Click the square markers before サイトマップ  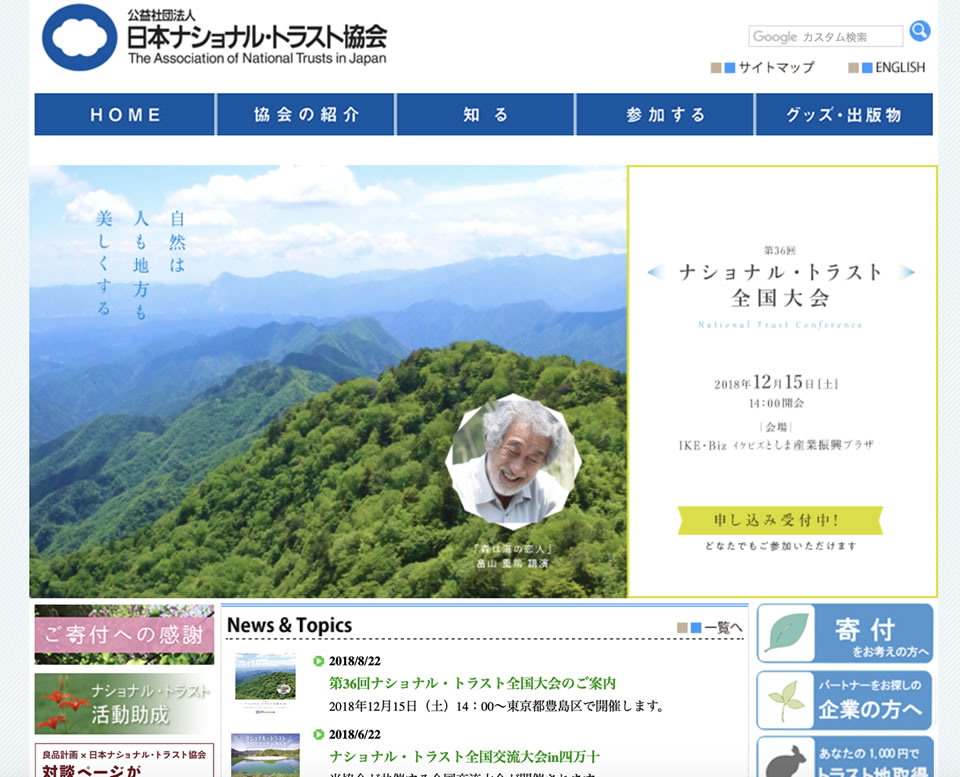point(722,67)
